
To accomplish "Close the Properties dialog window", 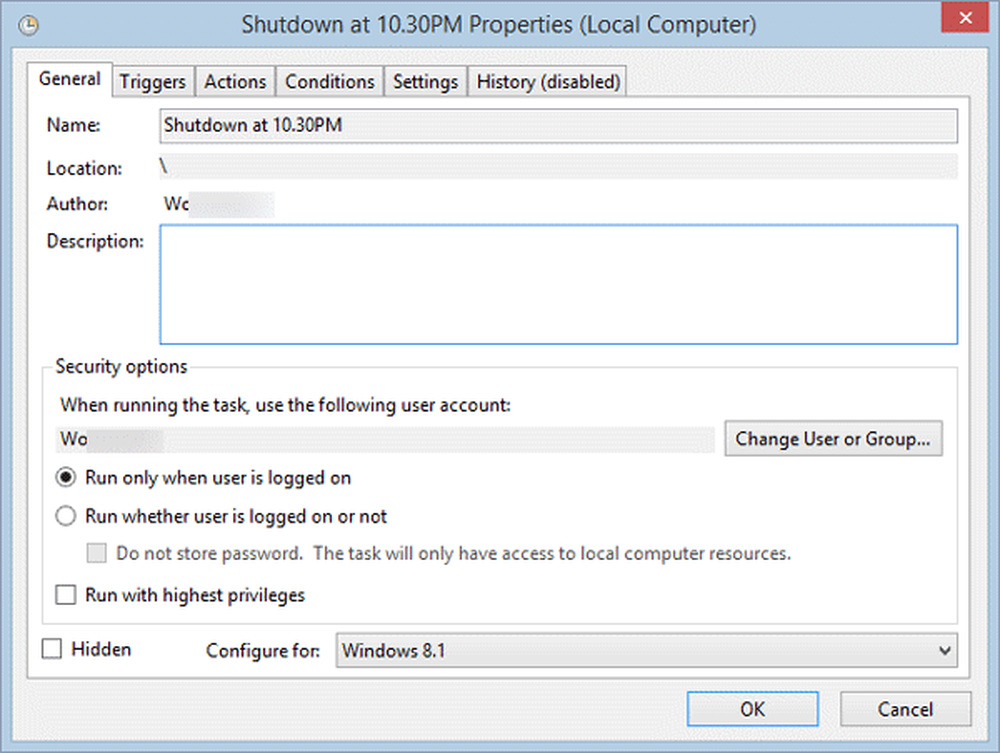I will tap(963, 20).
